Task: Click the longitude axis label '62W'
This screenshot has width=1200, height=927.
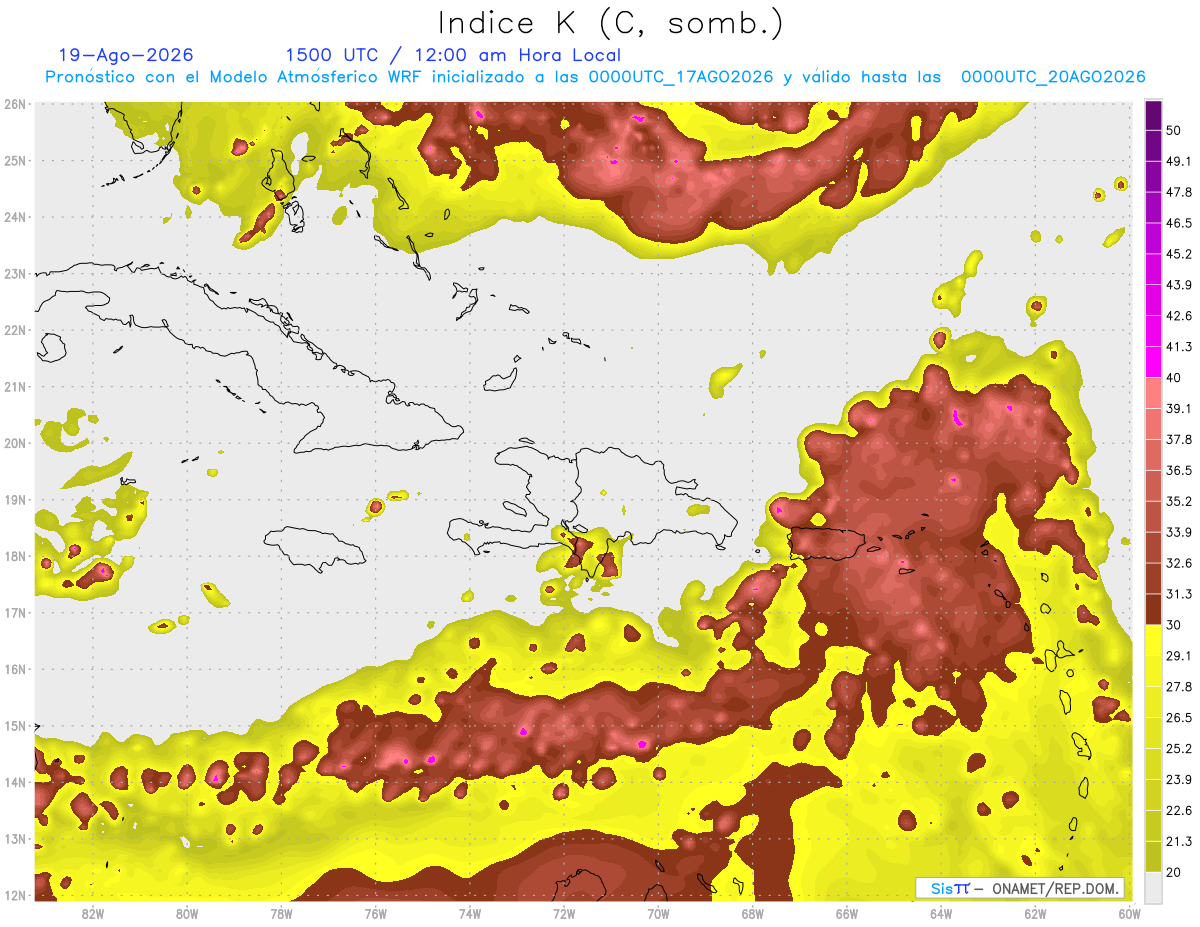Action: point(1034,913)
